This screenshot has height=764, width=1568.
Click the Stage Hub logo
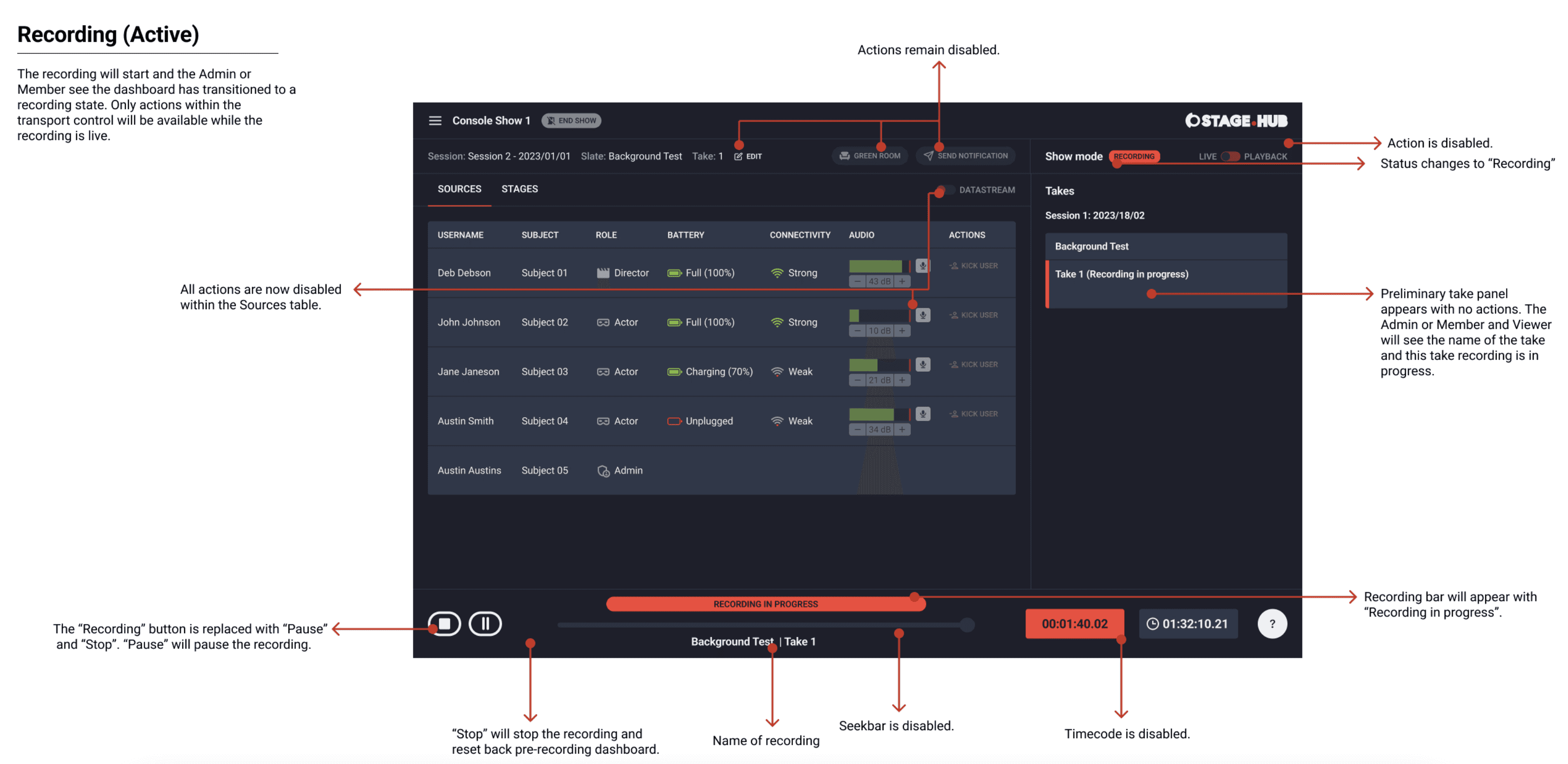click(x=1235, y=121)
